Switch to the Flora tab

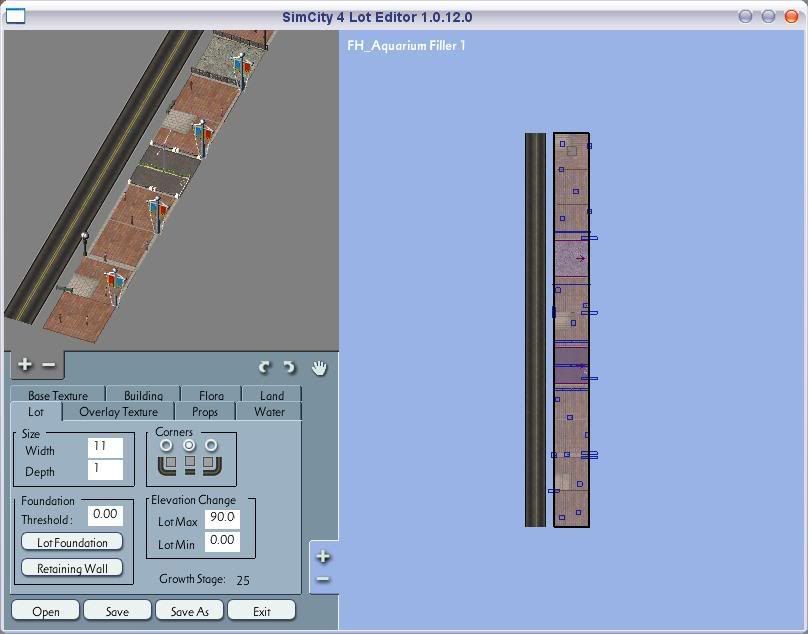click(x=211, y=394)
